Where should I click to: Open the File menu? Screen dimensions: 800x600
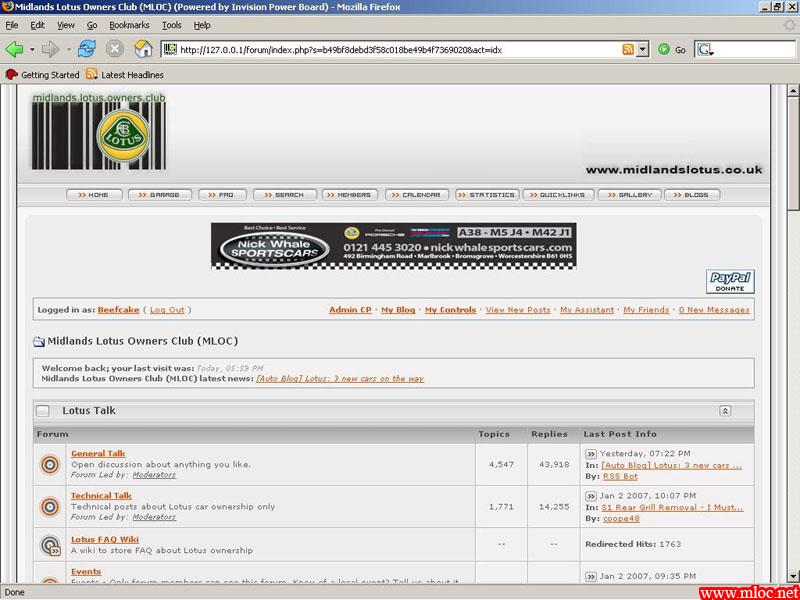[12, 25]
